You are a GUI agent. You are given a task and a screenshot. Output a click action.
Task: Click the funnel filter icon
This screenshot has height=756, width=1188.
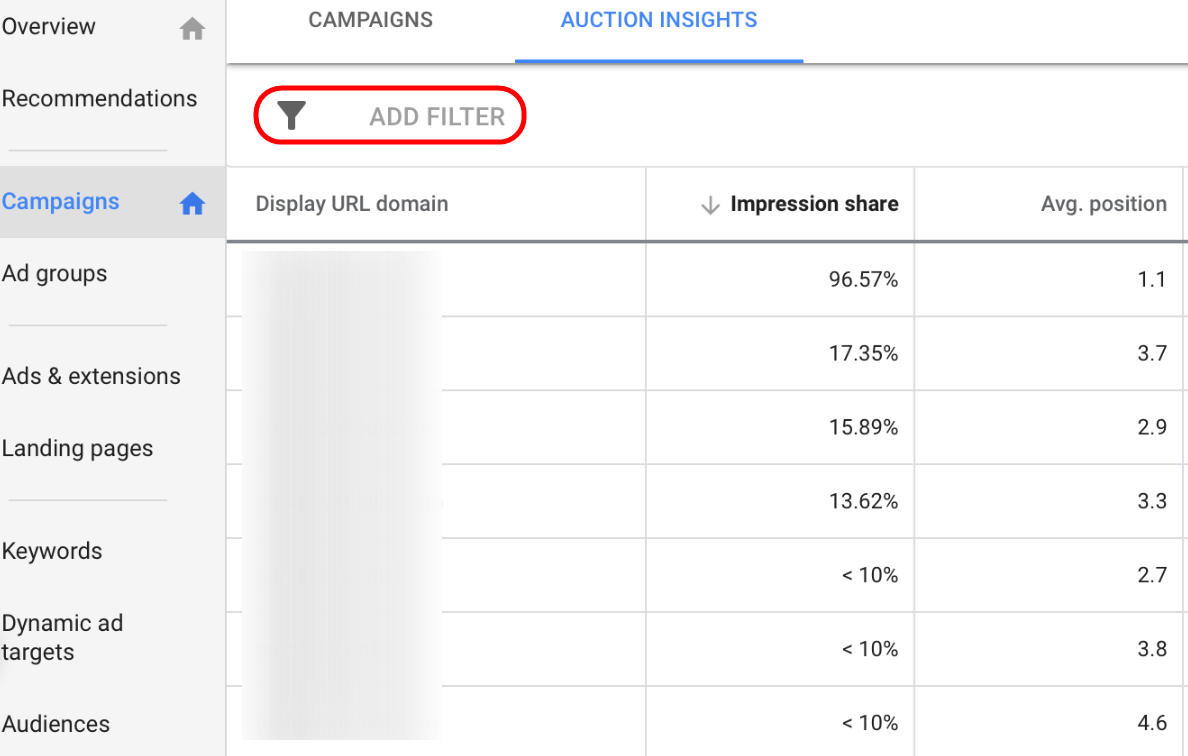[291, 117]
